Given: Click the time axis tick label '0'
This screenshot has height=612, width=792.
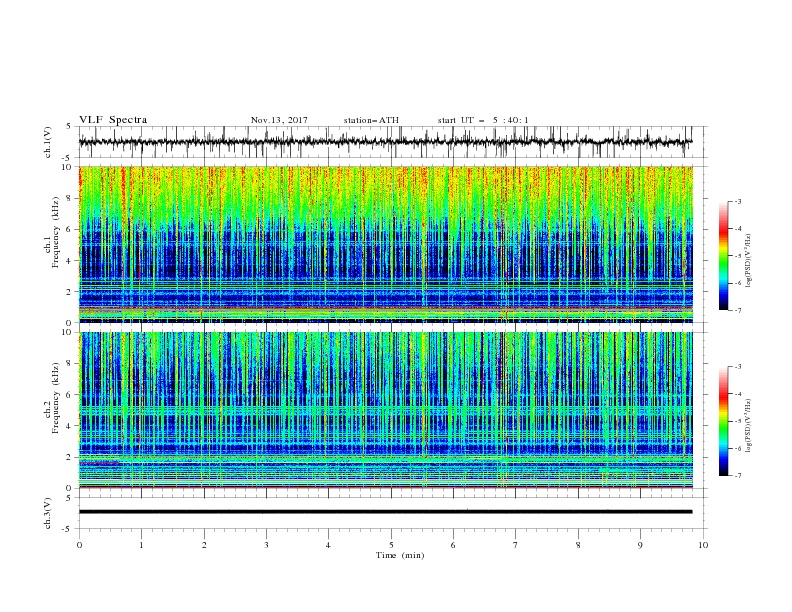Looking at the screenshot, I should tap(79, 545).
